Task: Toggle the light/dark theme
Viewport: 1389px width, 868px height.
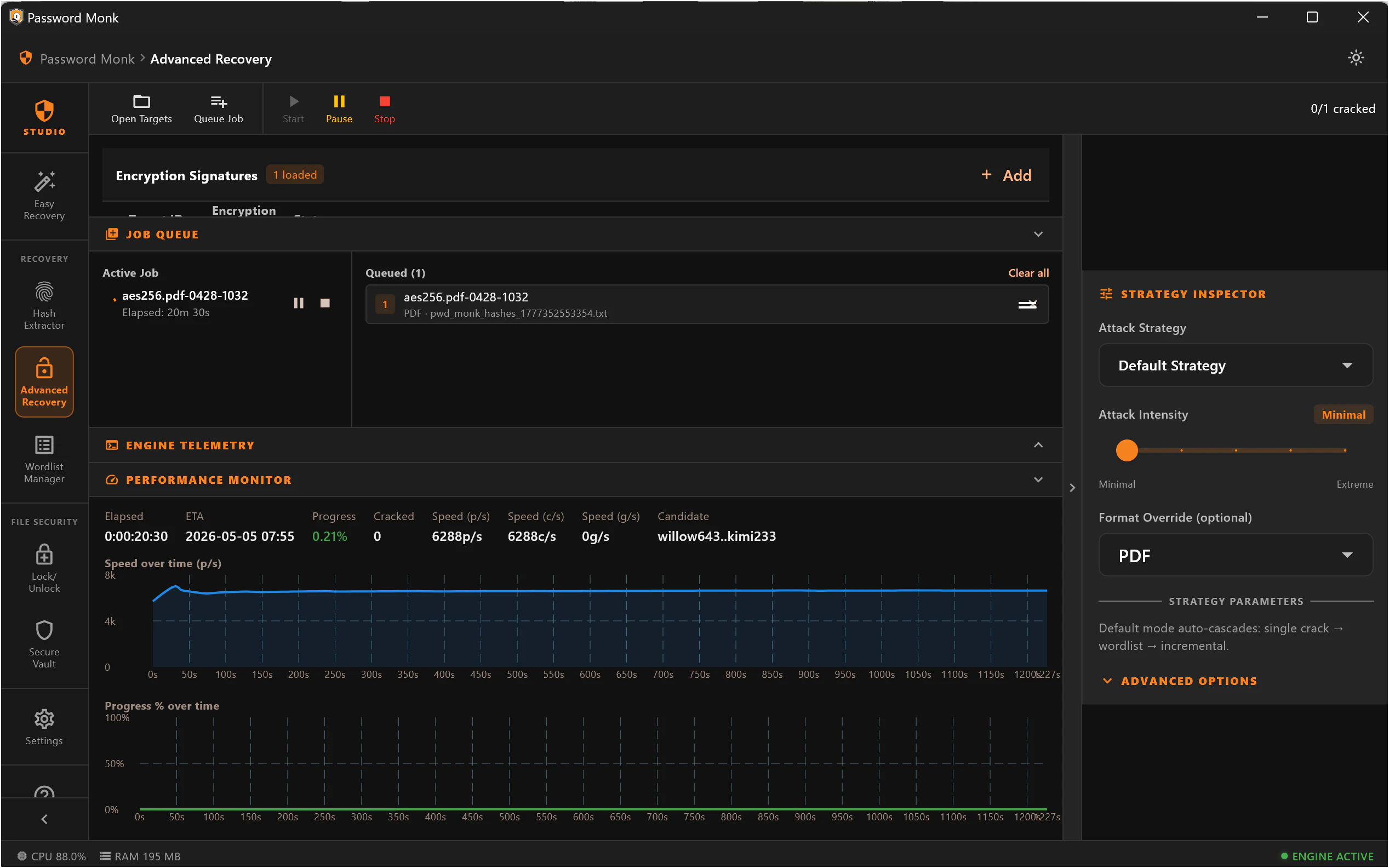Action: click(1355, 58)
